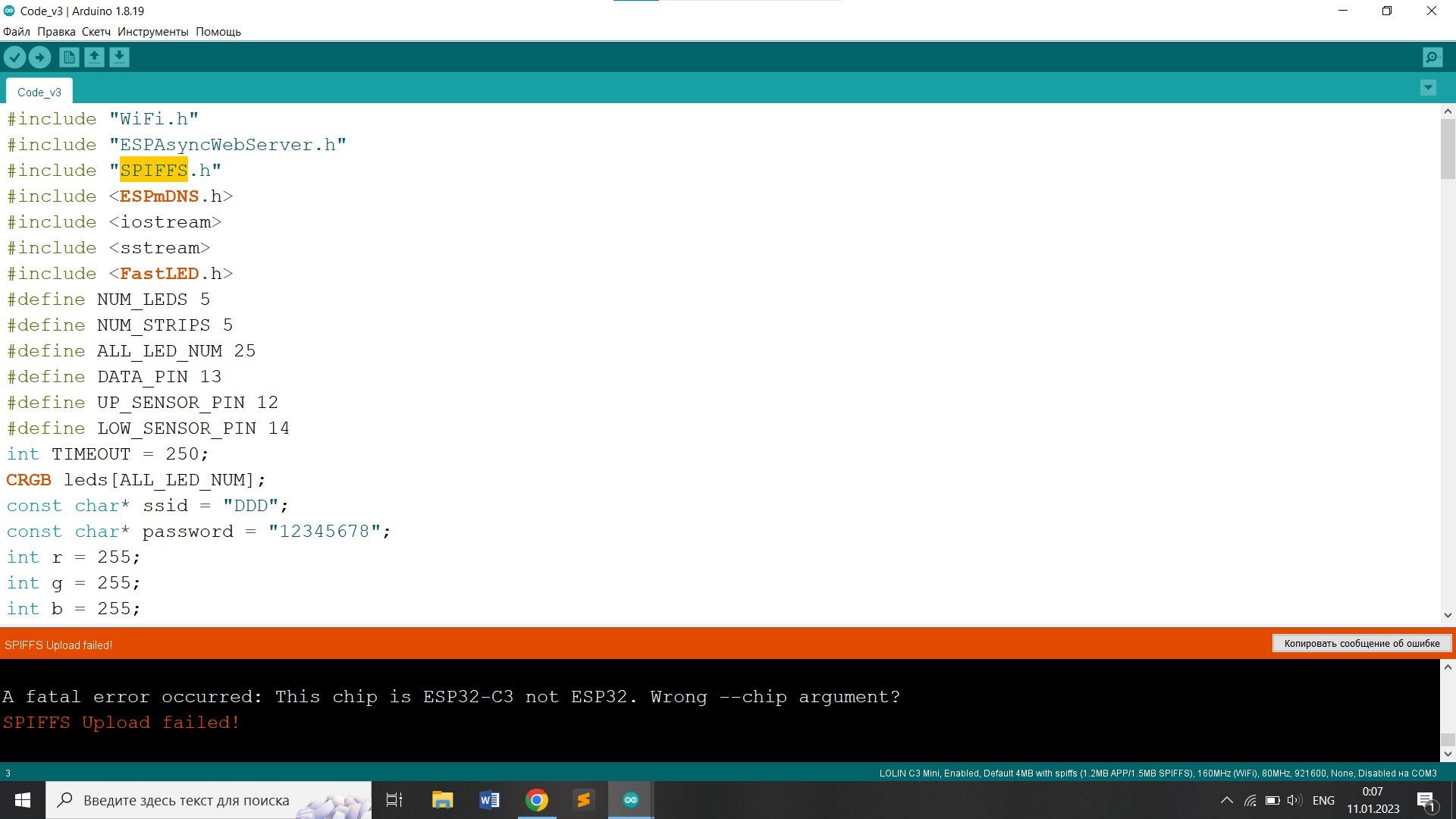Expand the tab options dropdown arrow
This screenshot has width=1456, height=819.
click(x=1427, y=88)
